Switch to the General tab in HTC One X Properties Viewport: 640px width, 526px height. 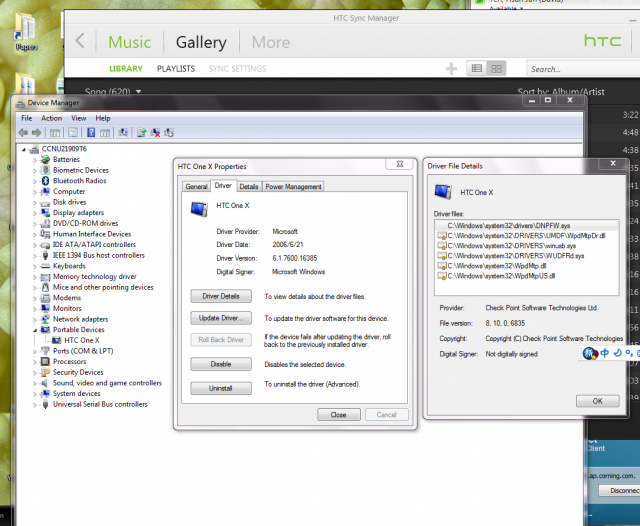coord(196,186)
